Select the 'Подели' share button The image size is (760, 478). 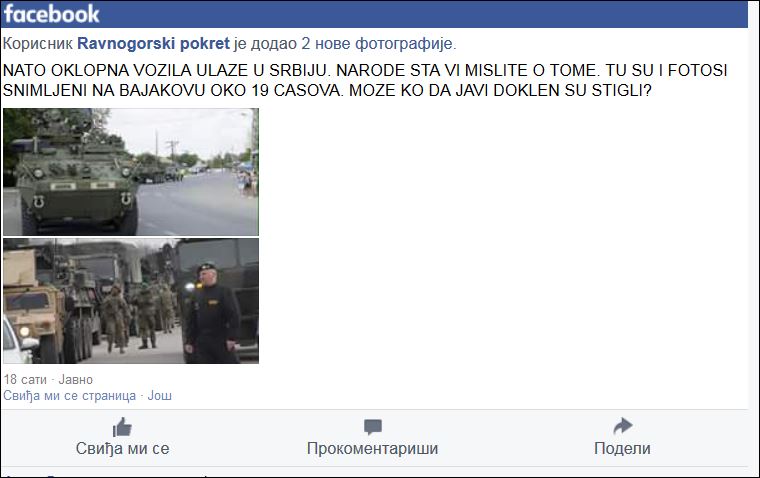(x=622, y=448)
